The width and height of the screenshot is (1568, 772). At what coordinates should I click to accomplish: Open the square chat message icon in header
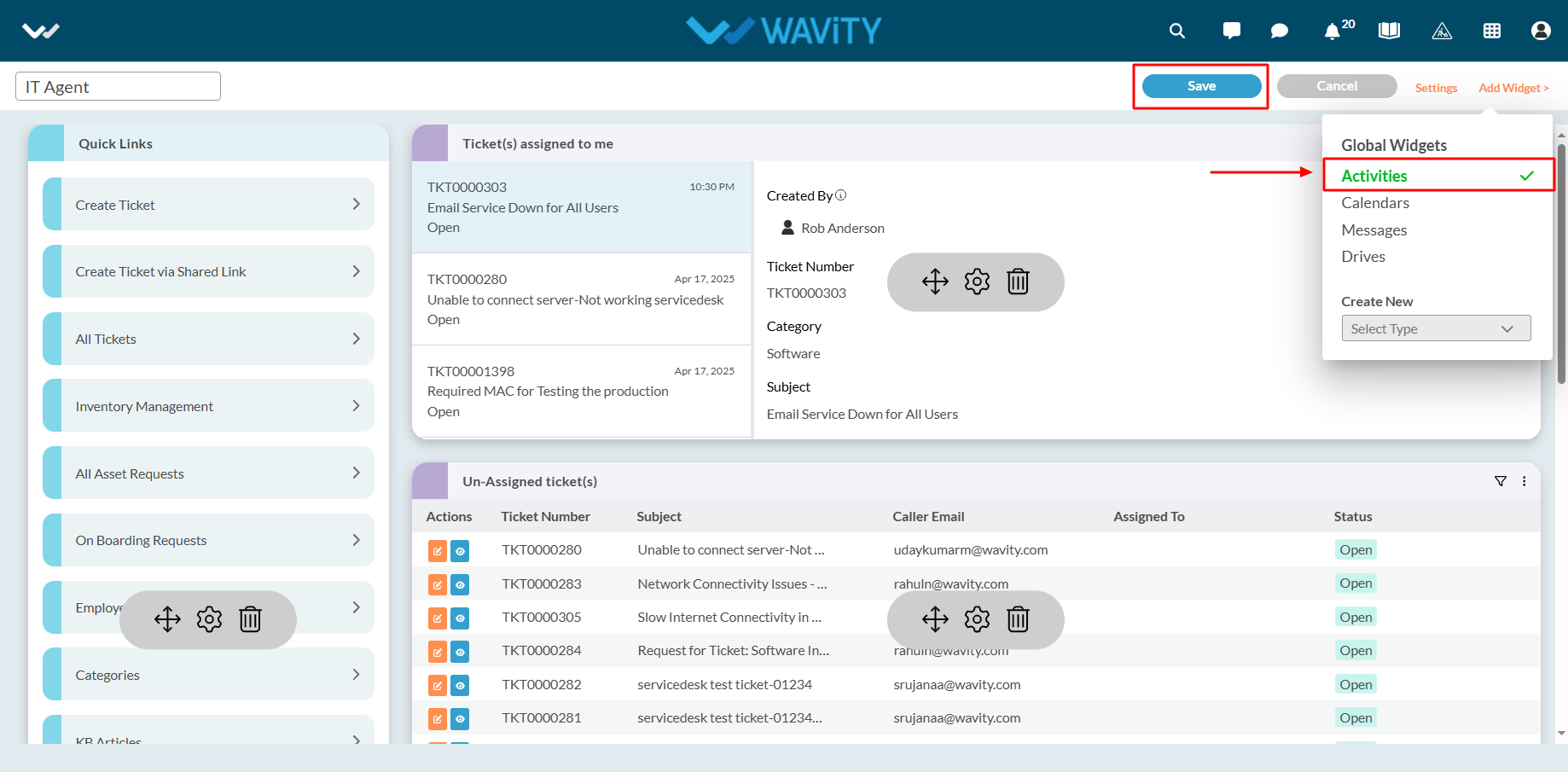(1231, 31)
